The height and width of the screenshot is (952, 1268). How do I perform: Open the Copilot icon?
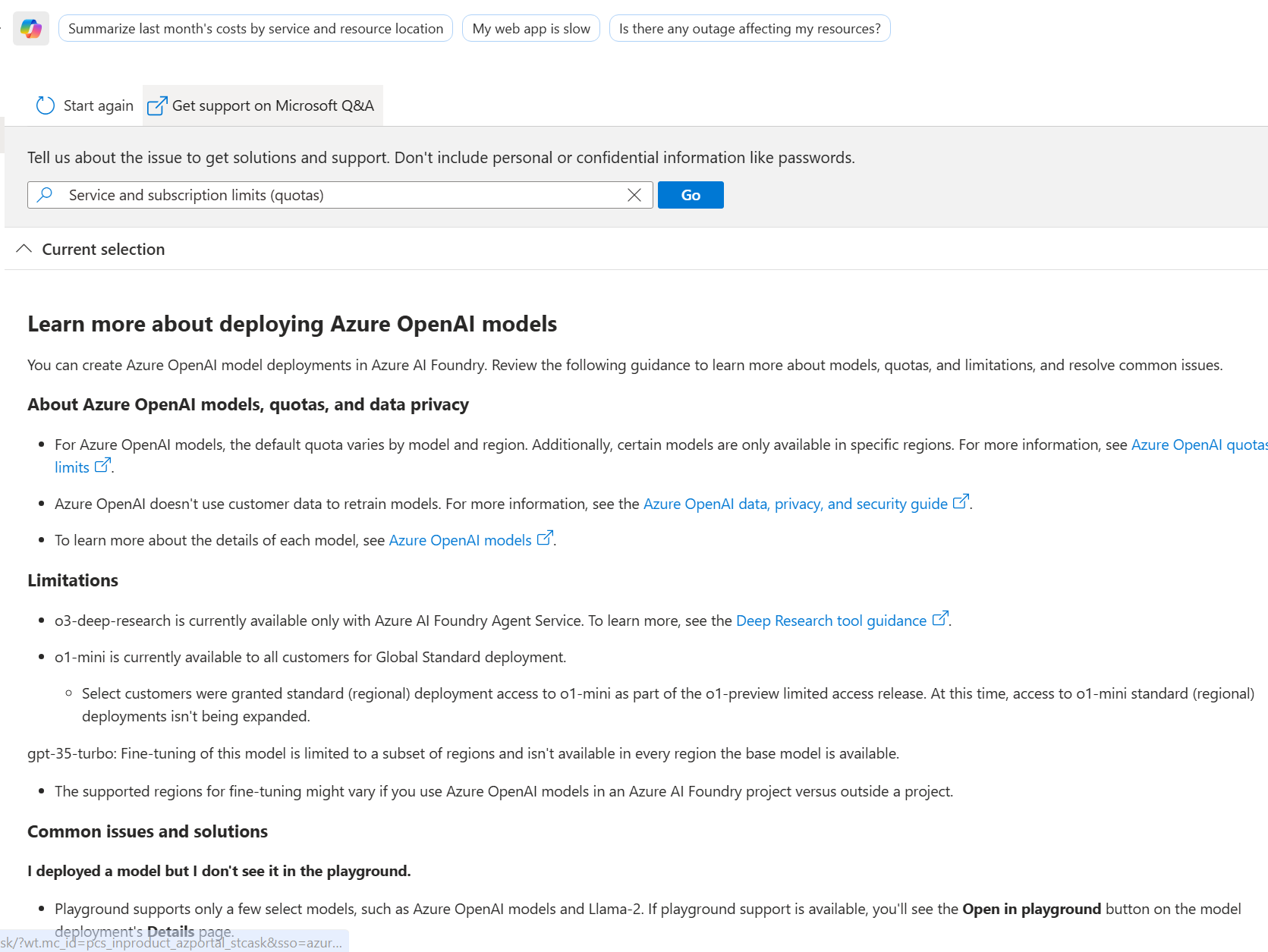point(31,29)
